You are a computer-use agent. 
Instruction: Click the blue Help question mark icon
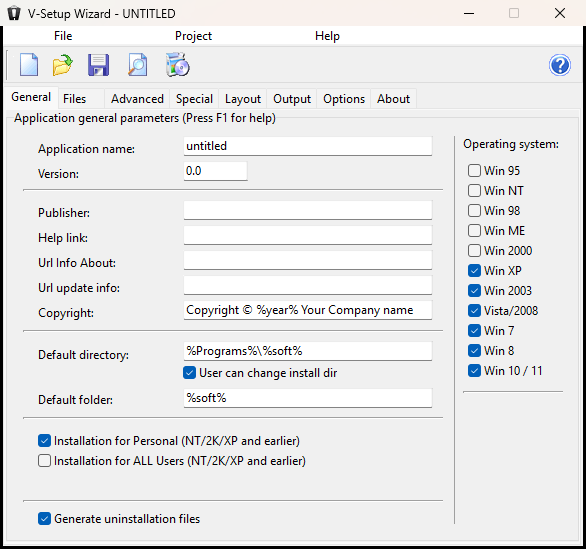pyautogui.click(x=559, y=65)
